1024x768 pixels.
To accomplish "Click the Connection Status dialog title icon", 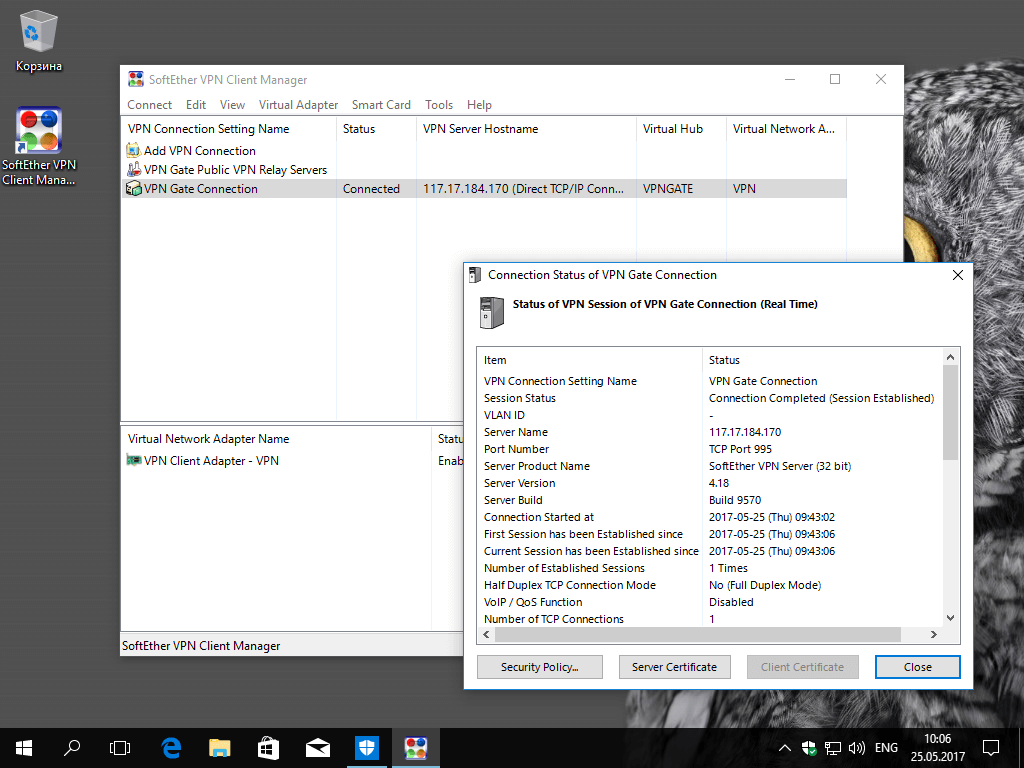I will pyautogui.click(x=475, y=275).
